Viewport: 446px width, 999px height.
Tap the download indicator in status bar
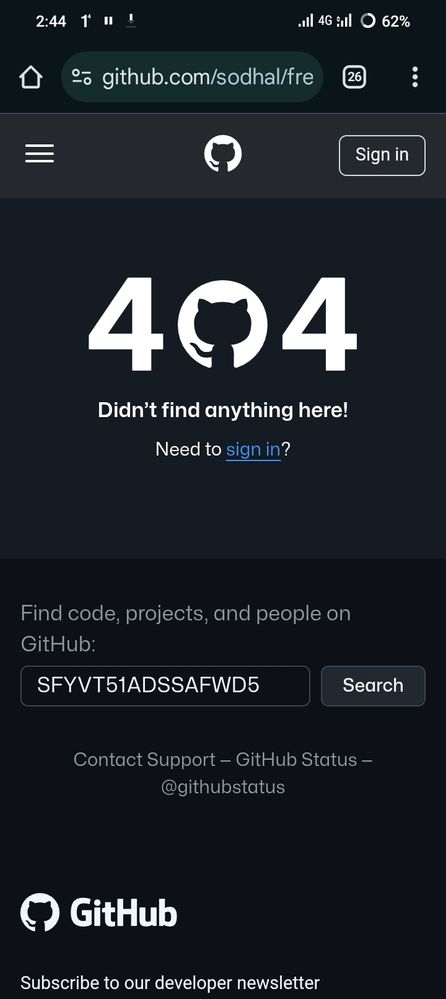(131, 21)
